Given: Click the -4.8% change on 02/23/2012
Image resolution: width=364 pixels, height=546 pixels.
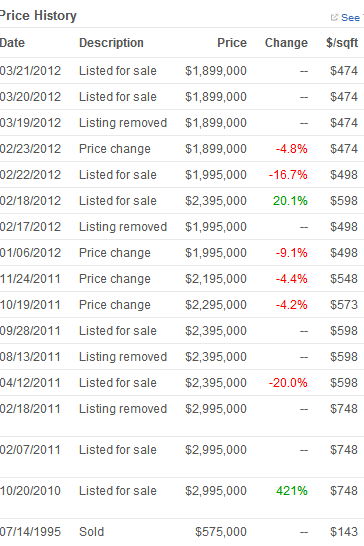Looking at the screenshot, I should 292,149.
